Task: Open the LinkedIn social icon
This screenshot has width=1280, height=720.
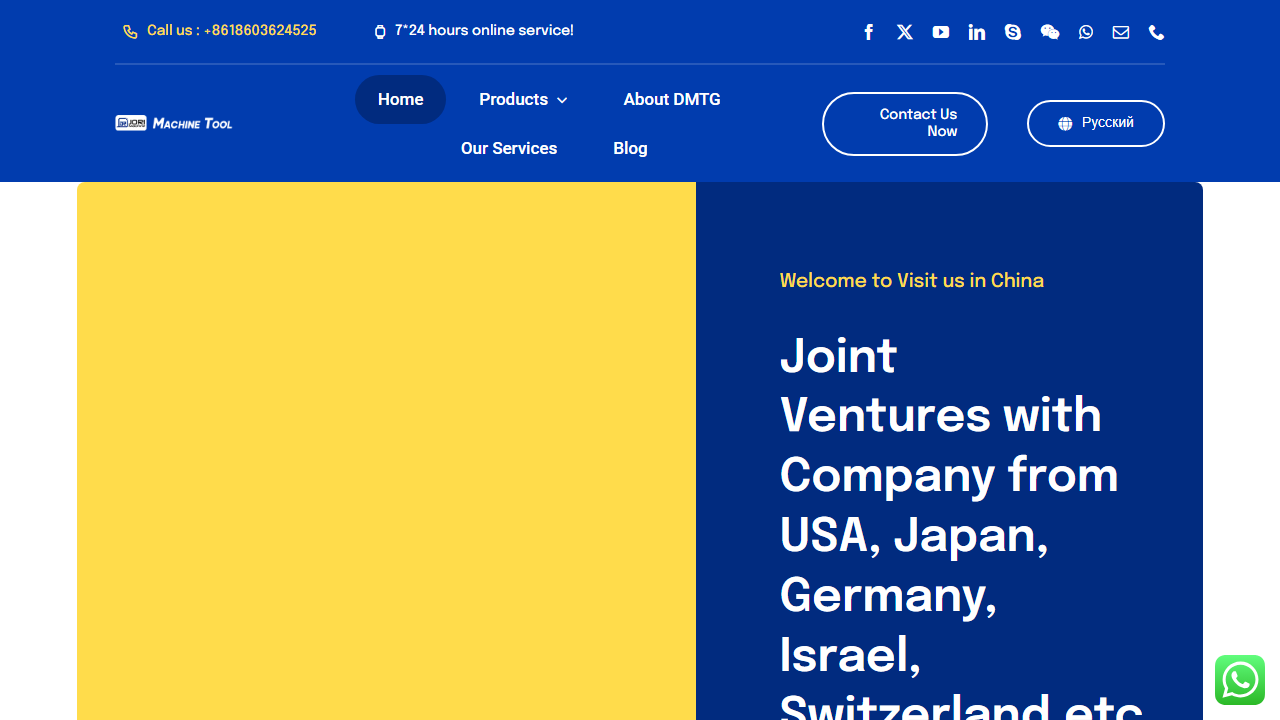Action: pyautogui.click(x=977, y=32)
